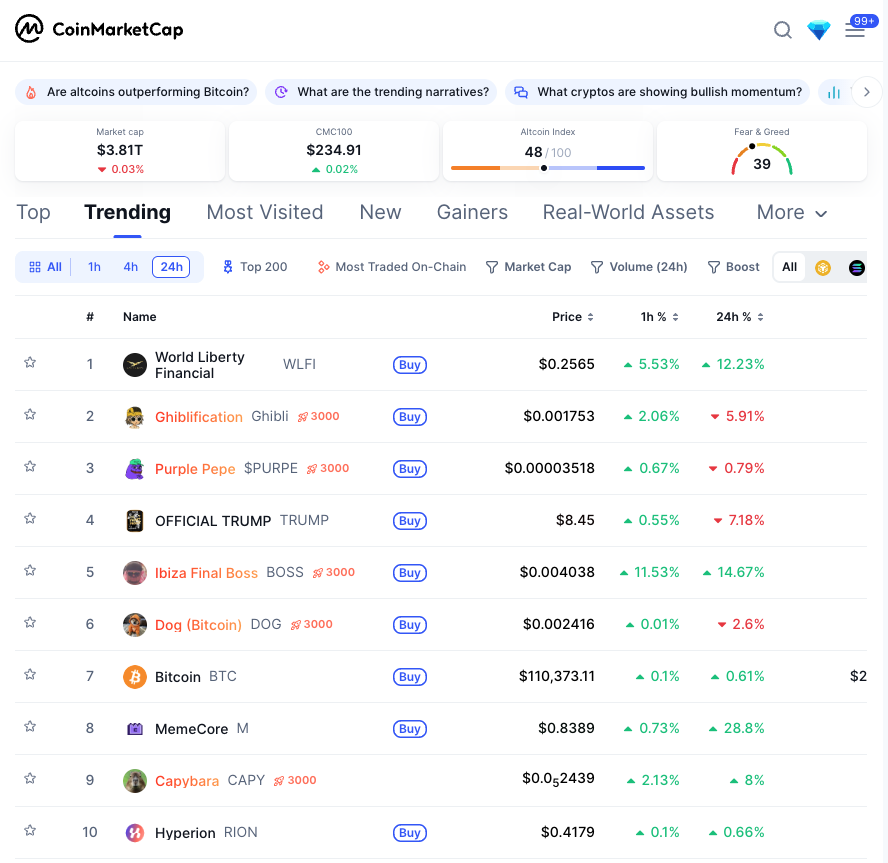
Task: Toggle watchlist star for Ghiblification
Action: (x=30, y=415)
